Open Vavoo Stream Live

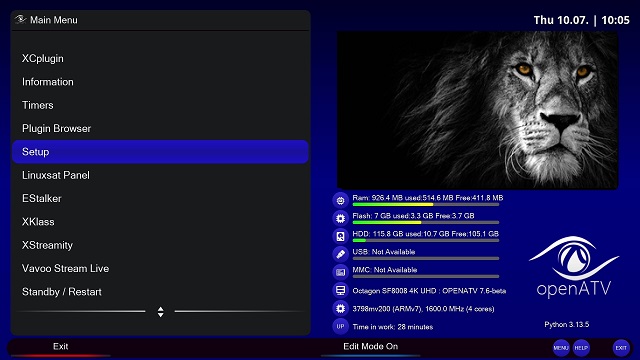[x=160, y=268]
